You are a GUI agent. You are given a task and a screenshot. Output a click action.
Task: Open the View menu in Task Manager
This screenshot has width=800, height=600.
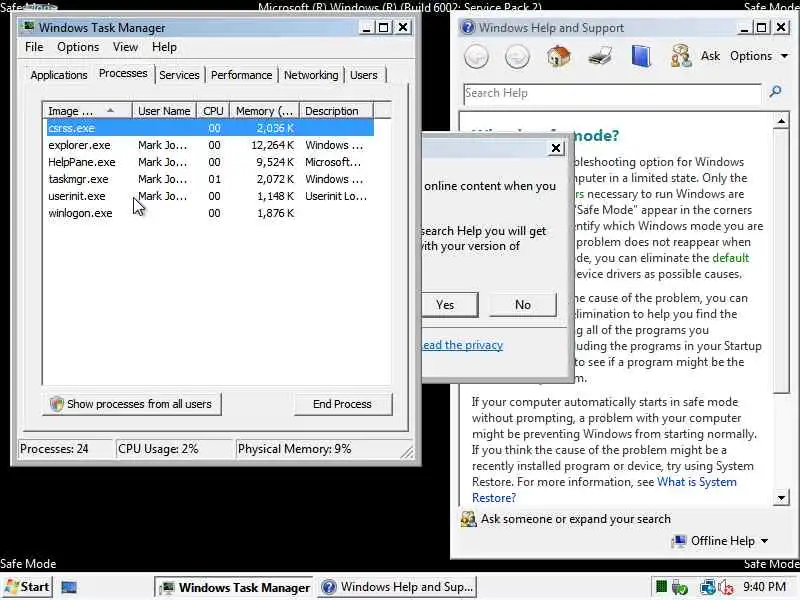click(x=125, y=47)
